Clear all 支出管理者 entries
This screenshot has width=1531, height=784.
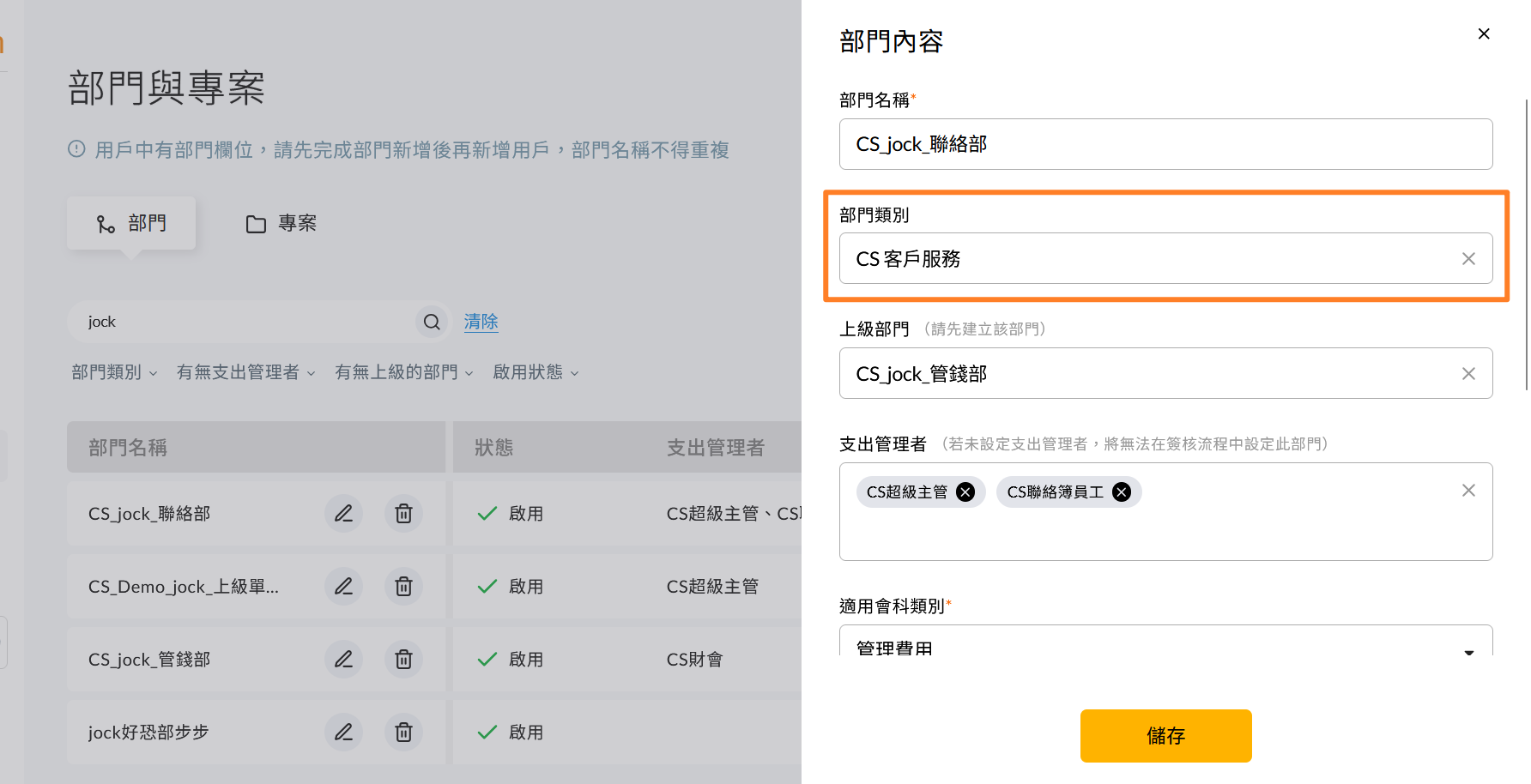[x=1468, y=490]
